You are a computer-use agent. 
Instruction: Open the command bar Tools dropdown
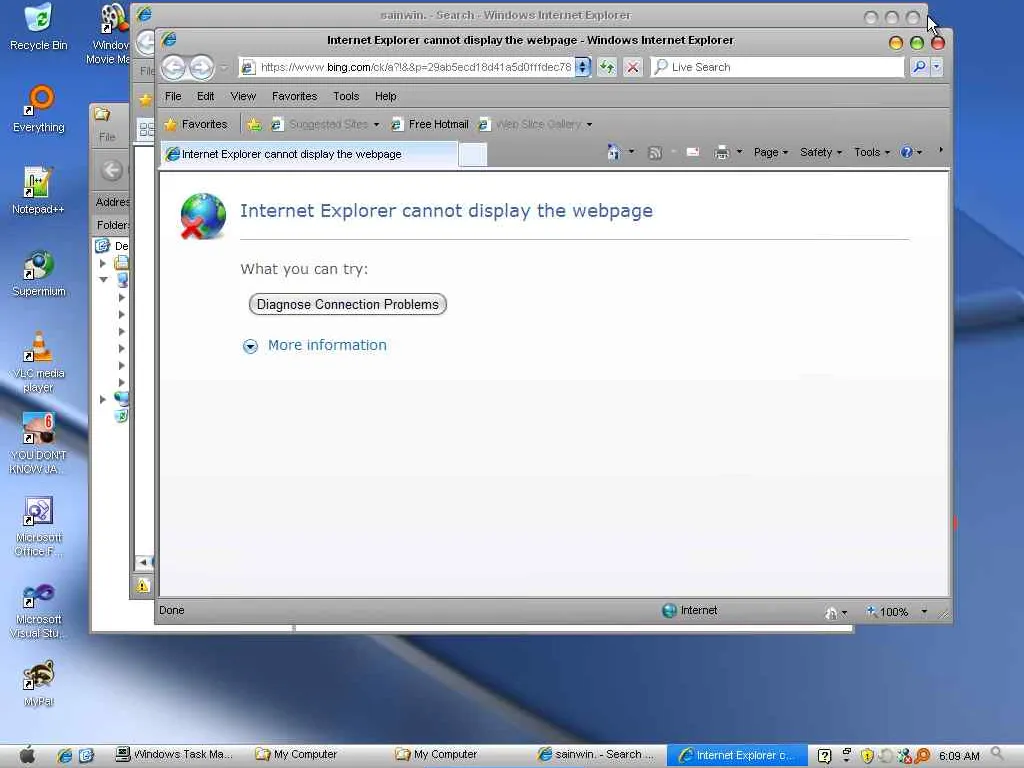click(872, 152)
